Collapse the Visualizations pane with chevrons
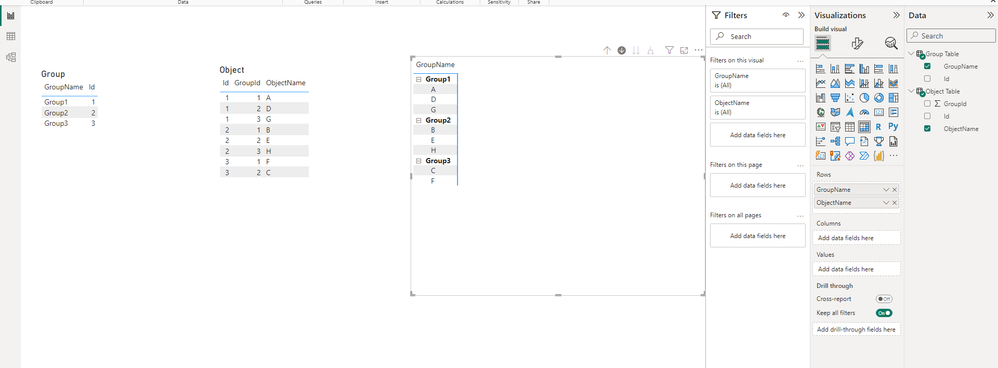Viewport: 998px width, 368px height. click(896, 15)
